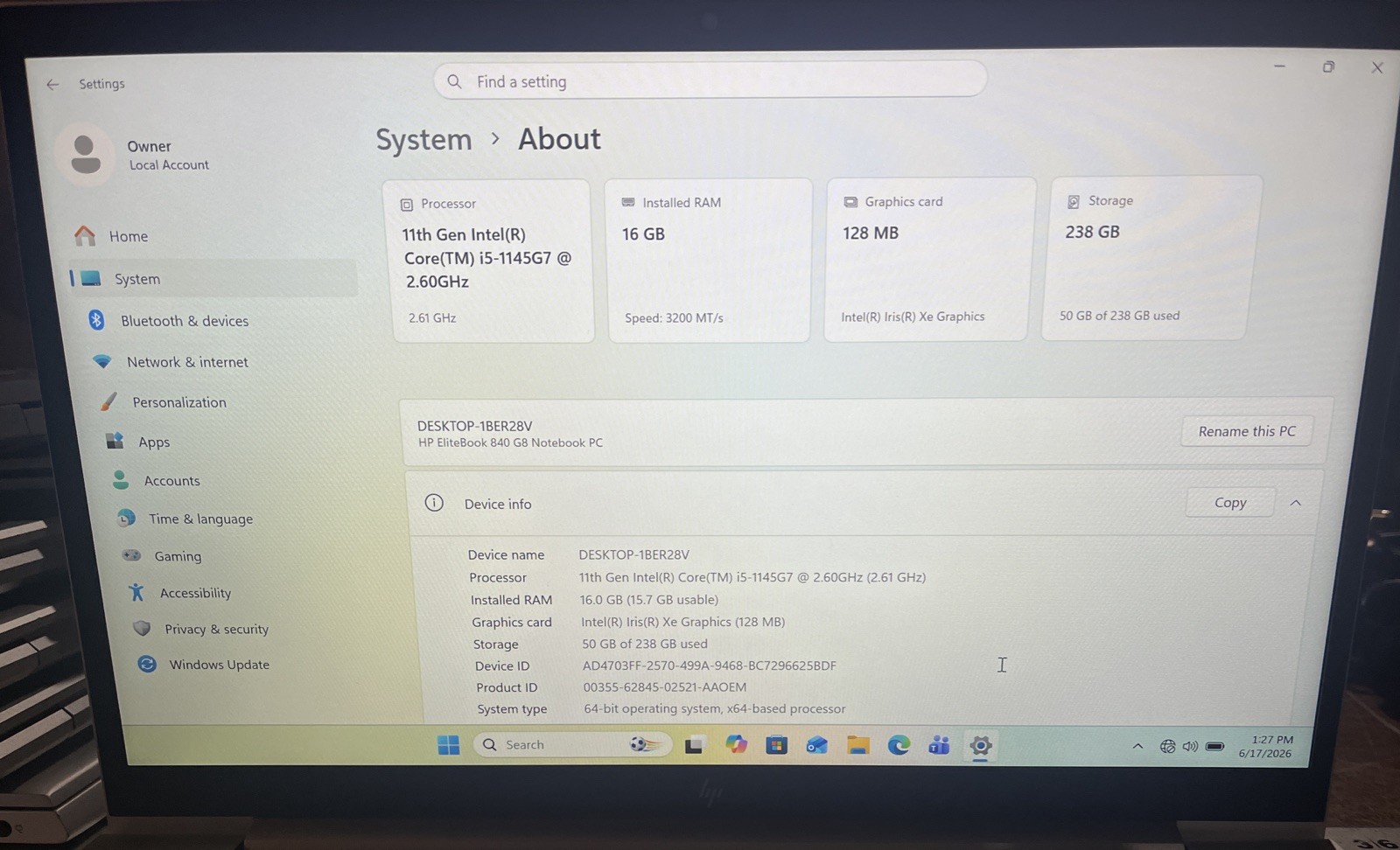Click the search magnifier icon in Find a setting
The image size is (1400, 850).
(454, 81)
